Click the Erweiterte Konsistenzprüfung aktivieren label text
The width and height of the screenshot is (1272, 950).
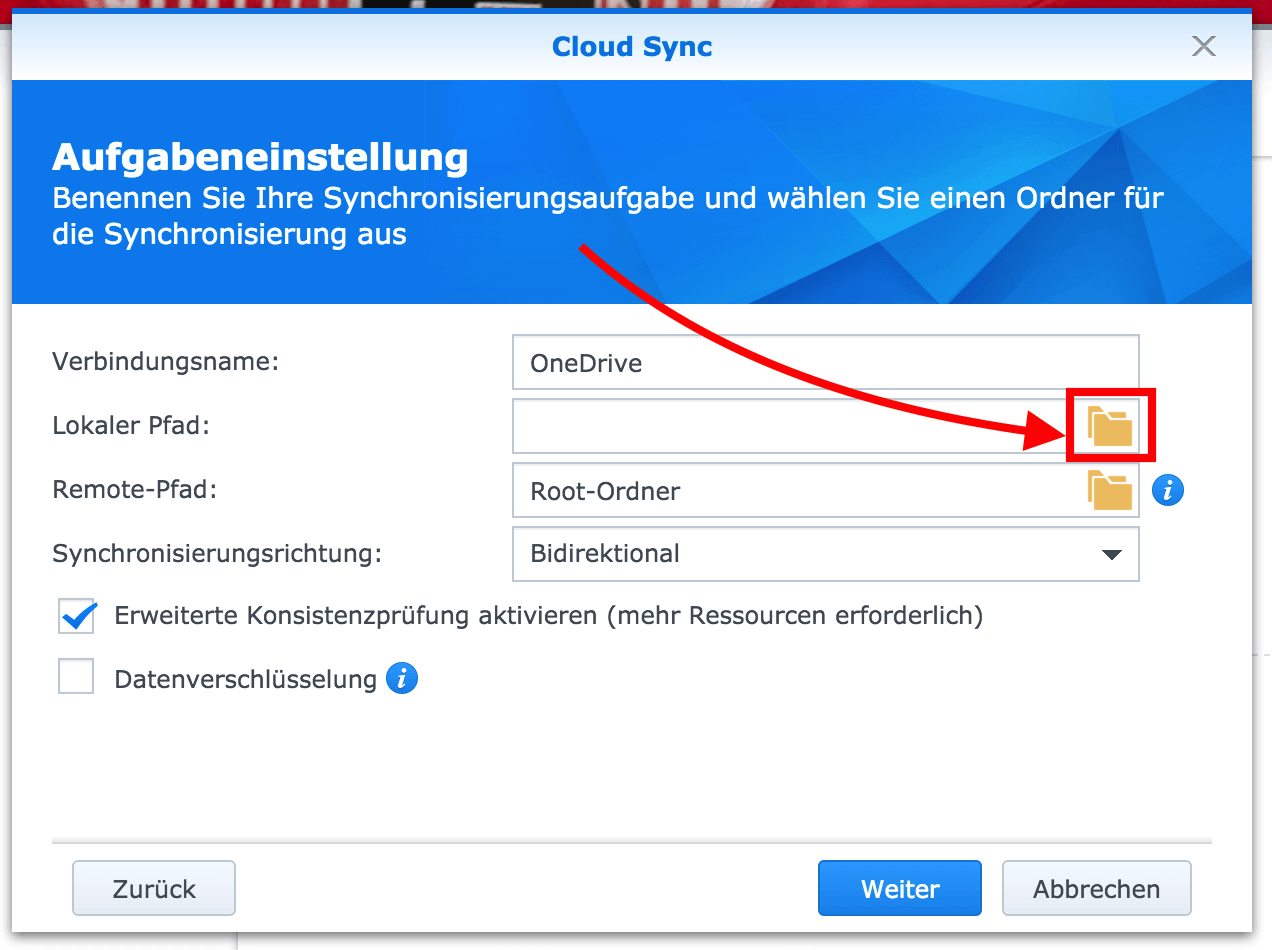(548, 616)
